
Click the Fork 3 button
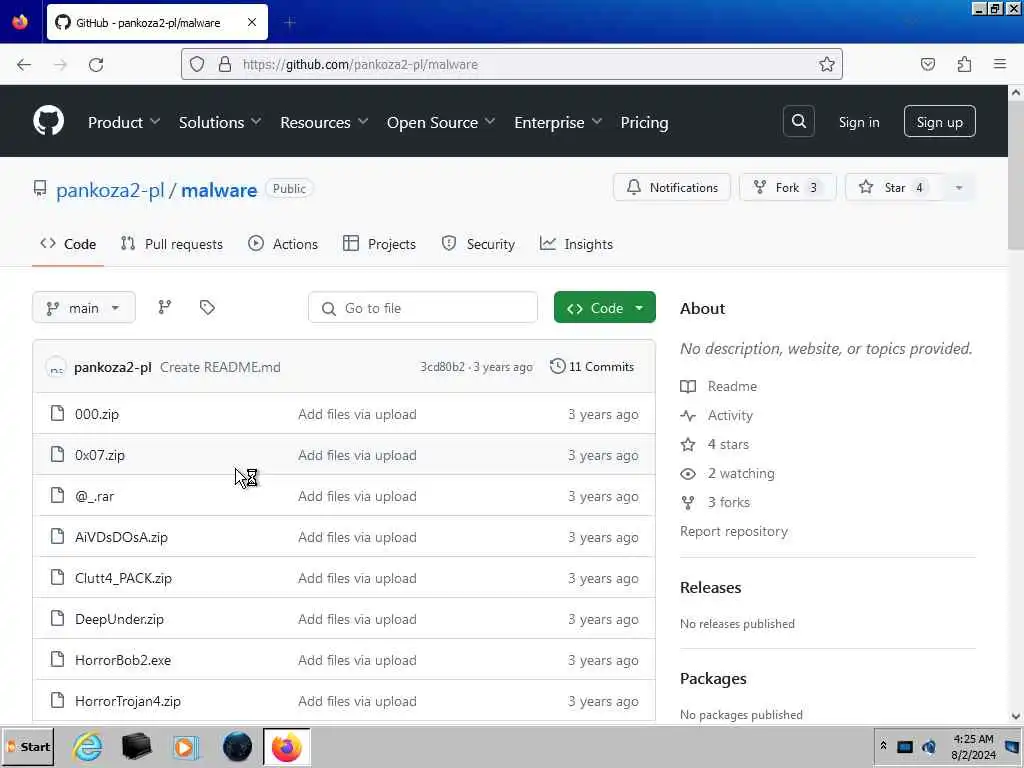point(787,187)
